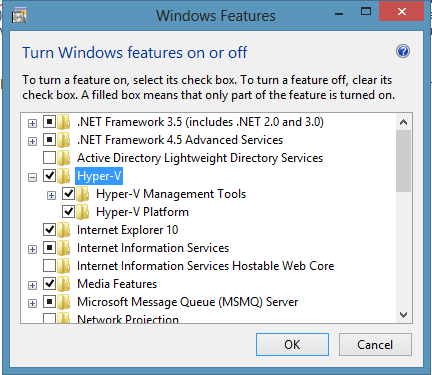Click the vertical scrollbar thumb

[x=403, y=161]
